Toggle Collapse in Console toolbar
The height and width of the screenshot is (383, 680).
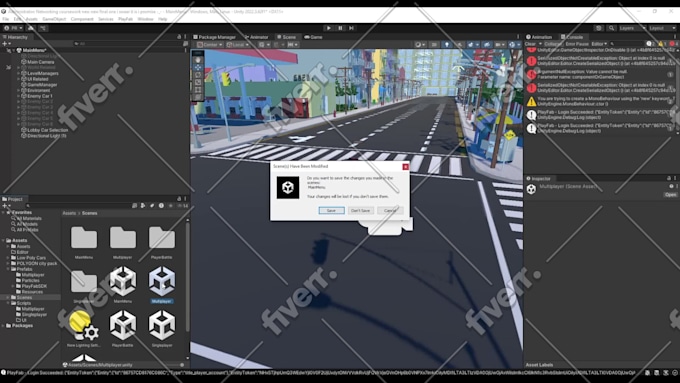(x=552, y=44)
